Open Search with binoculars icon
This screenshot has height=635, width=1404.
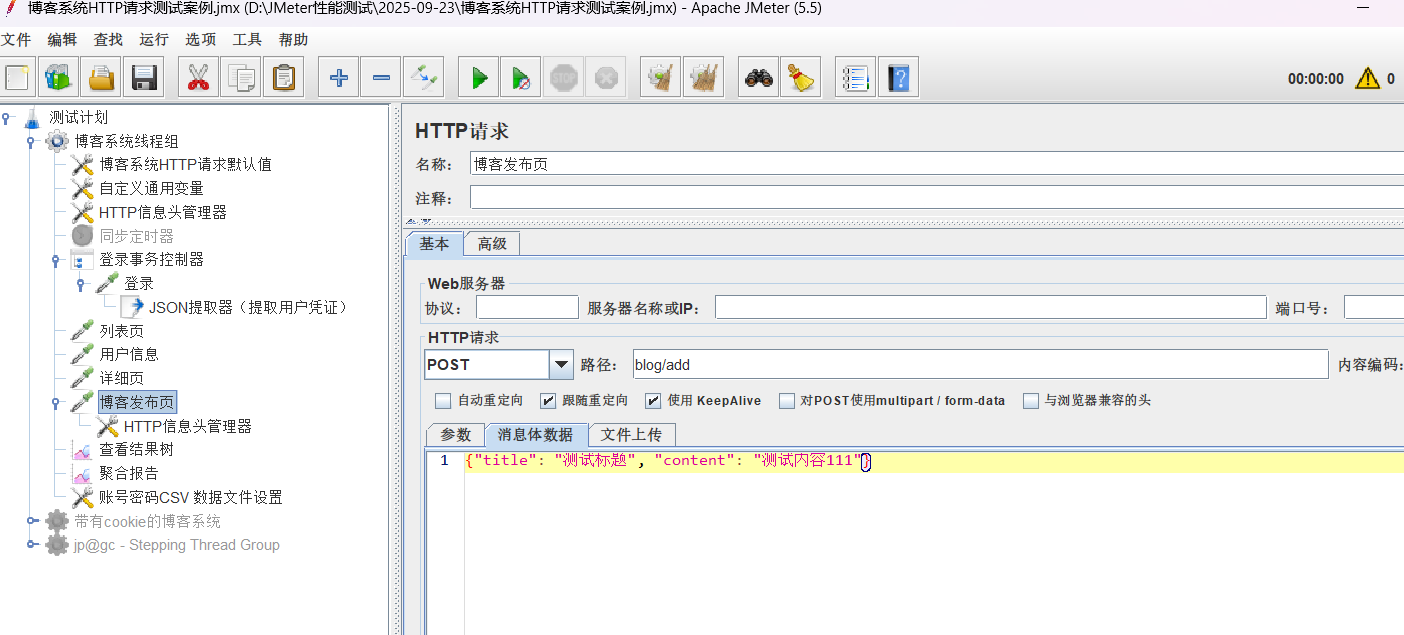pyautogui.click(x=758, y=77)
